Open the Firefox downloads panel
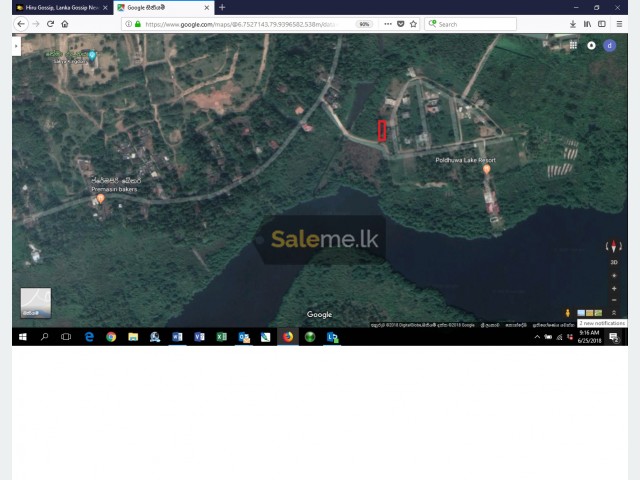Screen dimensions: 640x480 pos(573,24)
